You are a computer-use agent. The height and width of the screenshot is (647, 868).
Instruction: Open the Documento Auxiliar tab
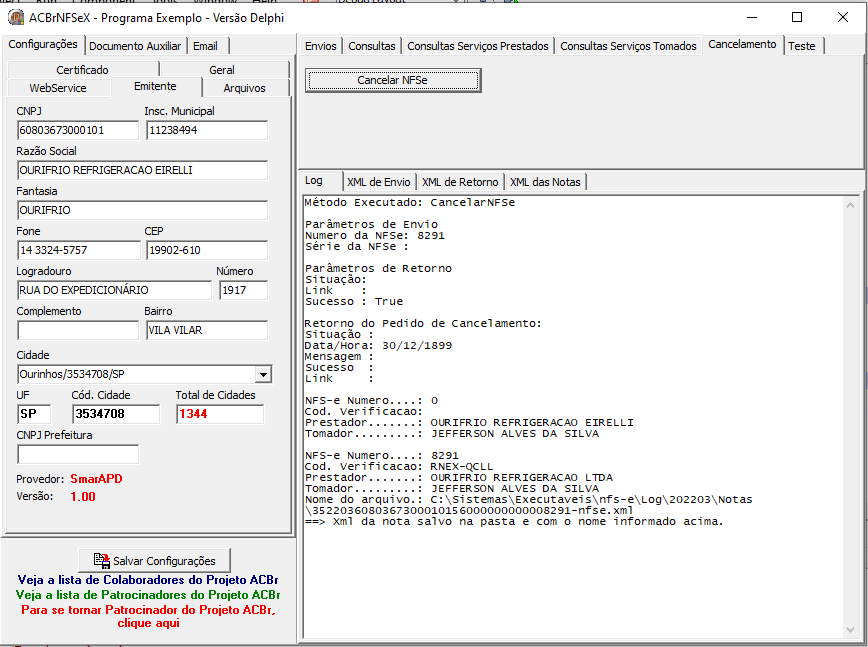[x=135, y=46]
